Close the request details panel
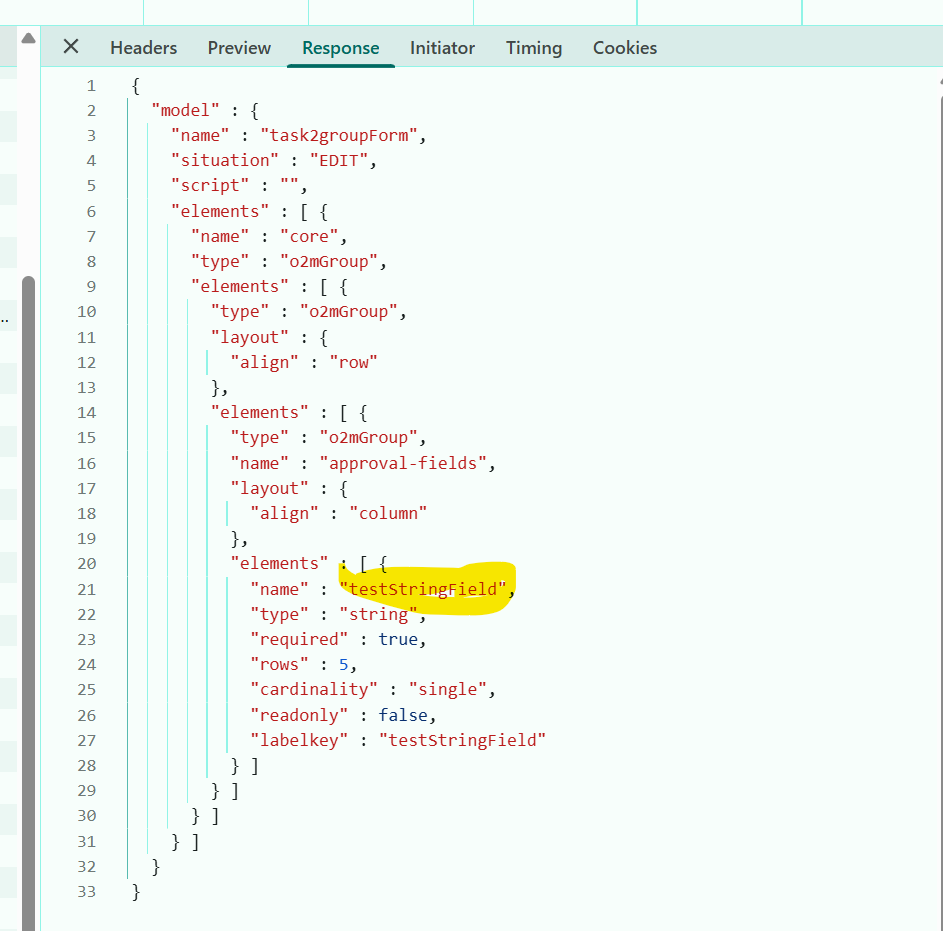The height and width of the screenshot is (931, 943). pyautogui.click(x=71, y=46)
